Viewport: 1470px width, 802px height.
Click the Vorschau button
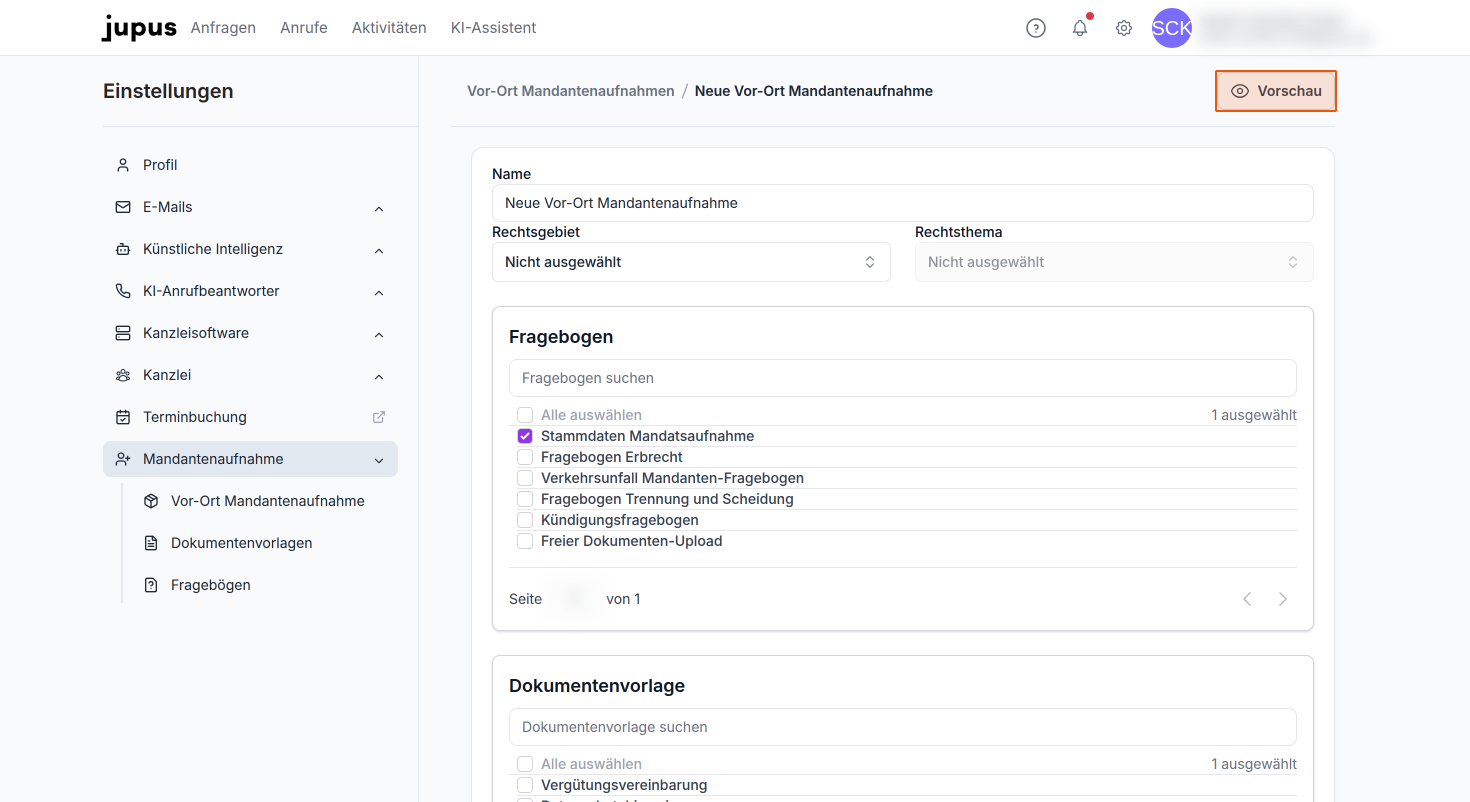click(x=1276, y=91)
